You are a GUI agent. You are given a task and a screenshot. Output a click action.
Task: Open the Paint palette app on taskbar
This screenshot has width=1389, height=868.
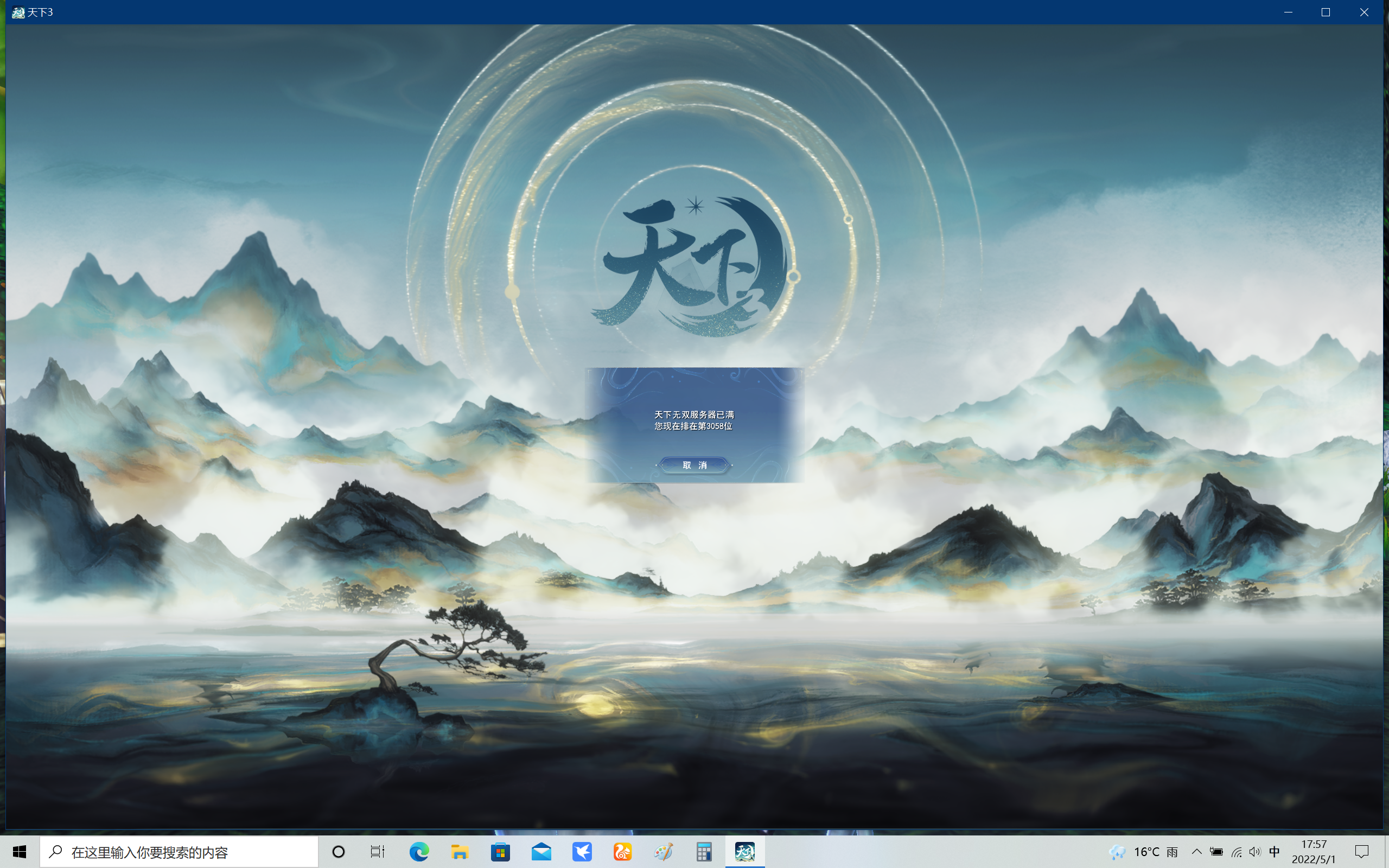663,852
